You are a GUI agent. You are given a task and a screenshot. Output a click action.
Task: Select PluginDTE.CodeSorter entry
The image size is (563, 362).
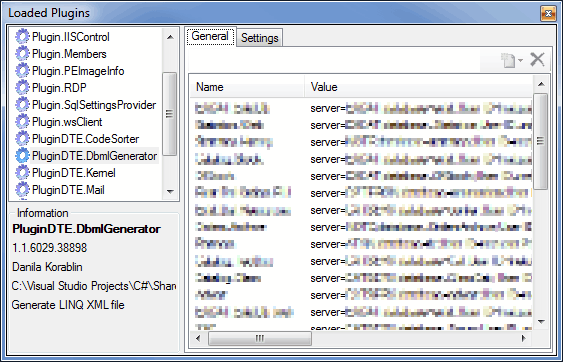point(85,139)
